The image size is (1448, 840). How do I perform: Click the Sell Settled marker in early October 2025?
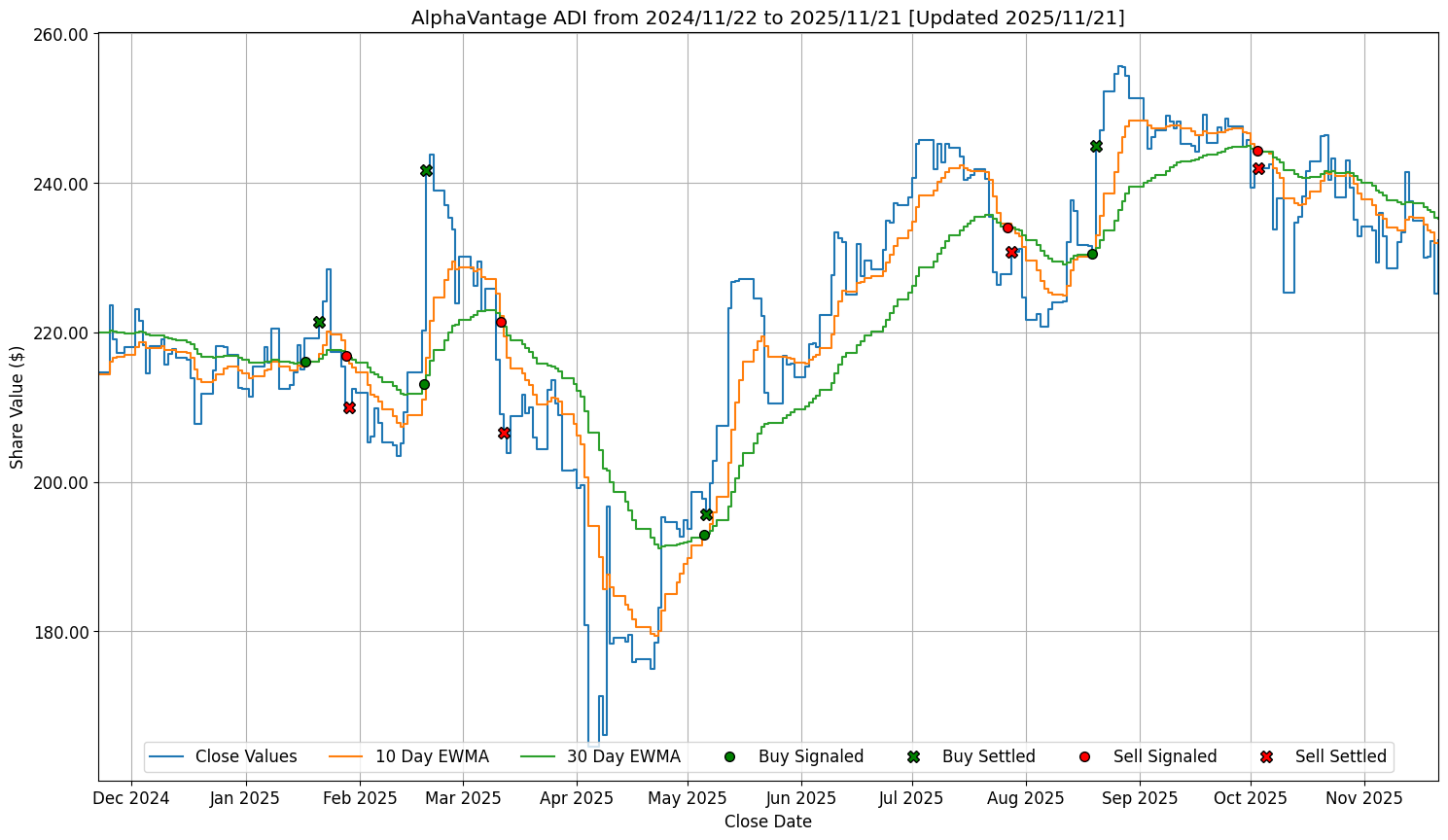[x=1258, y=168]
